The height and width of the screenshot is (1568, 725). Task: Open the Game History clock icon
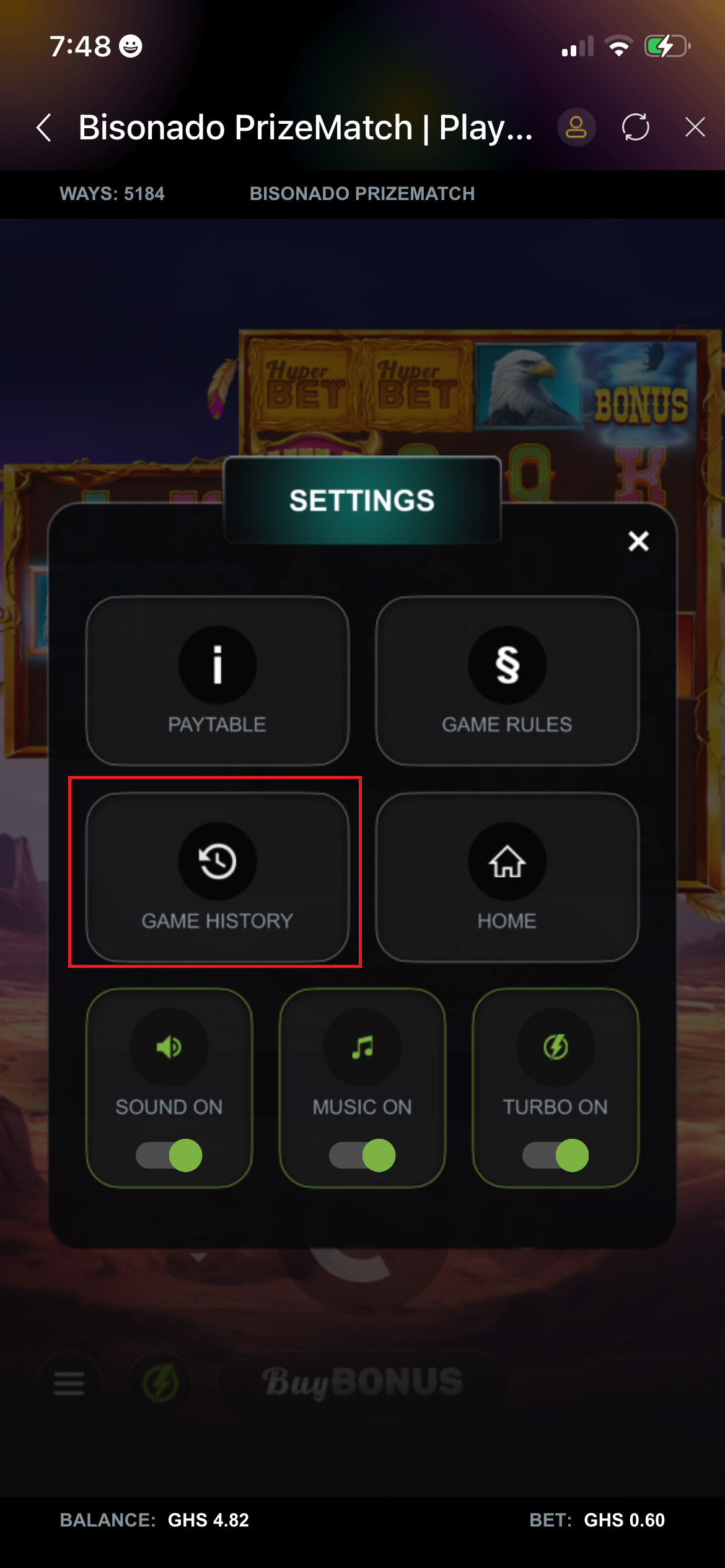click(x=217, y=861)
